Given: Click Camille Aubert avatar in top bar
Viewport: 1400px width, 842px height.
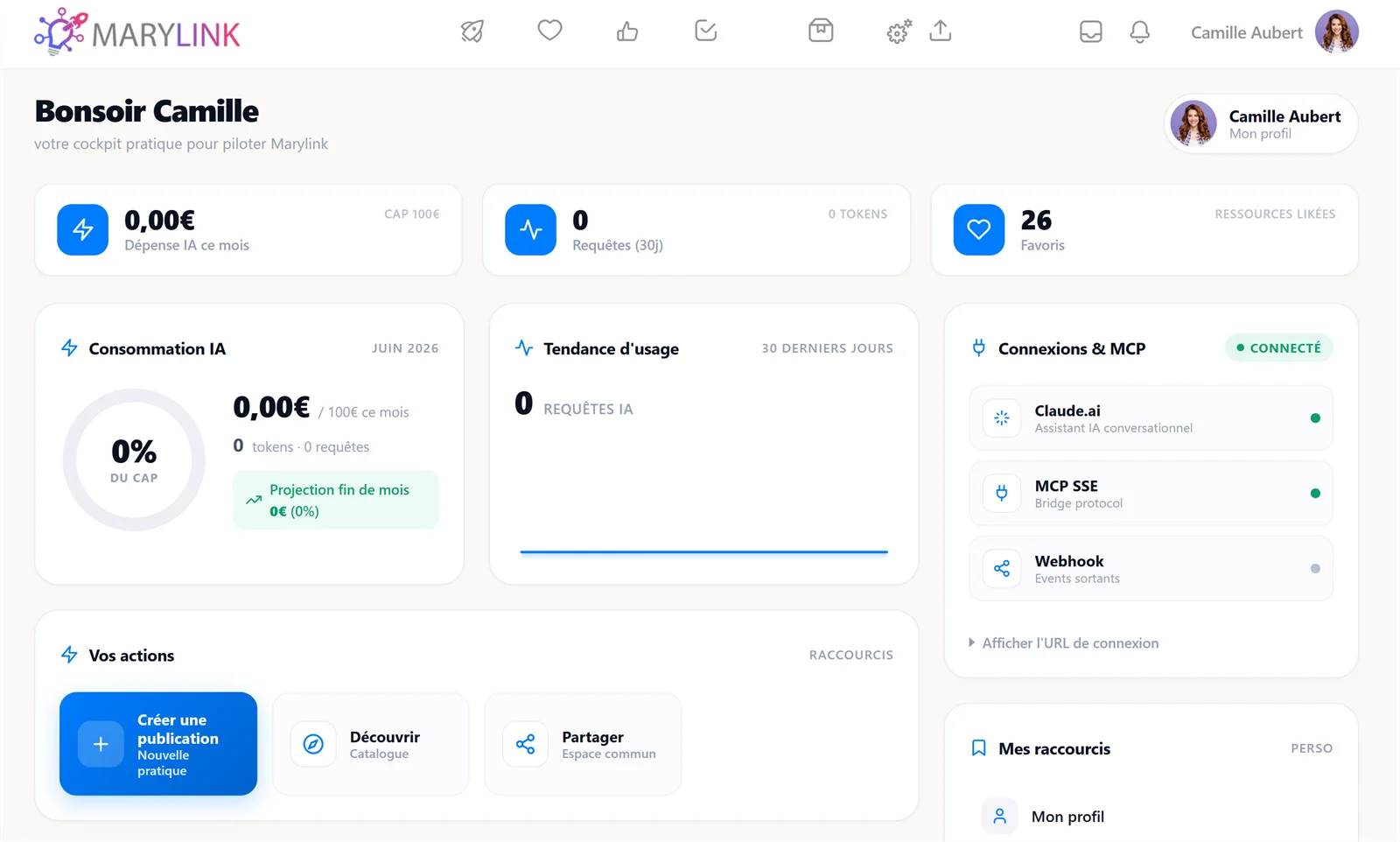Looking at the screenshot, I should 1337,32.
